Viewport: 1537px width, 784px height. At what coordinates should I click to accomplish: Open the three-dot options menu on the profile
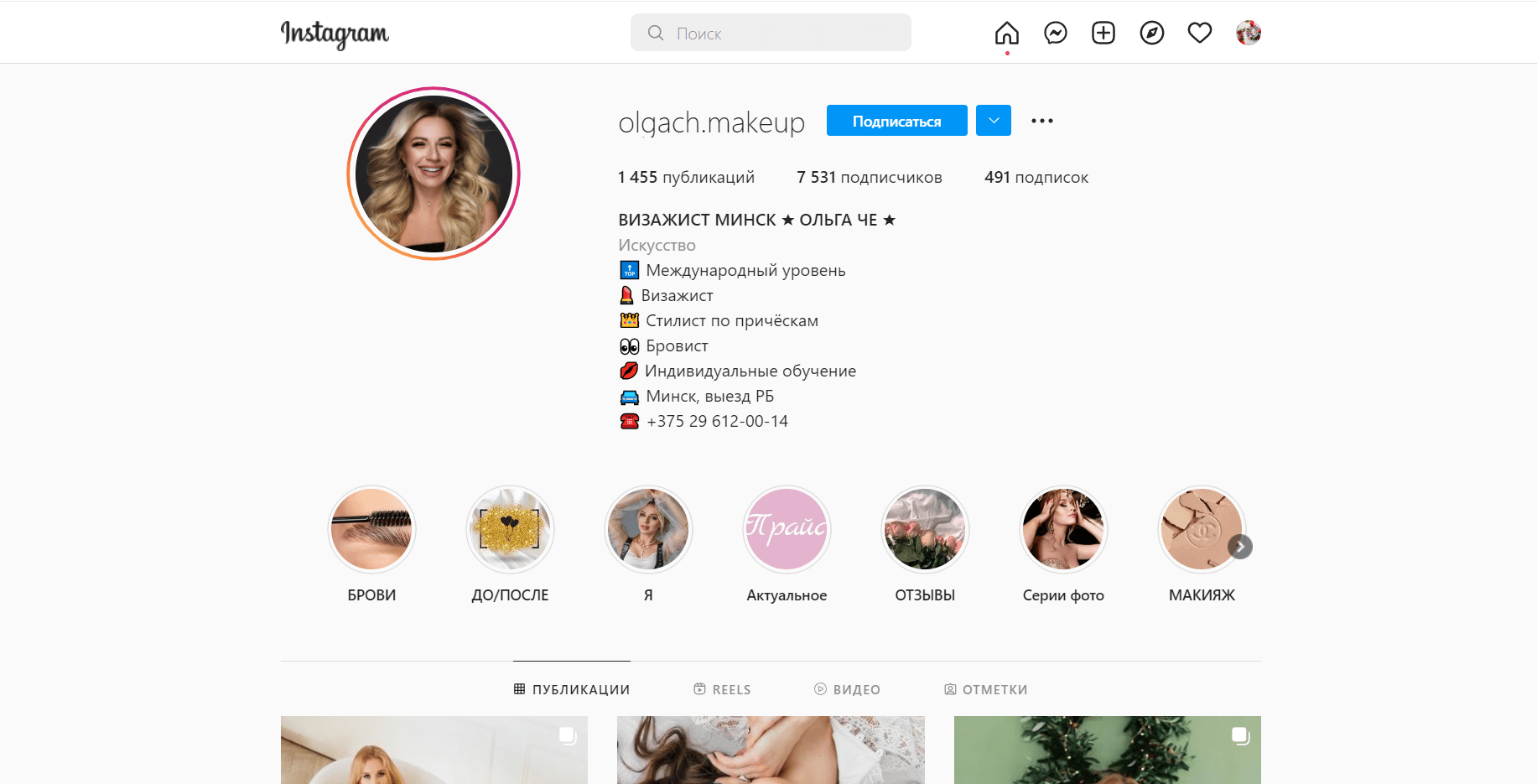coord(1042,121)
